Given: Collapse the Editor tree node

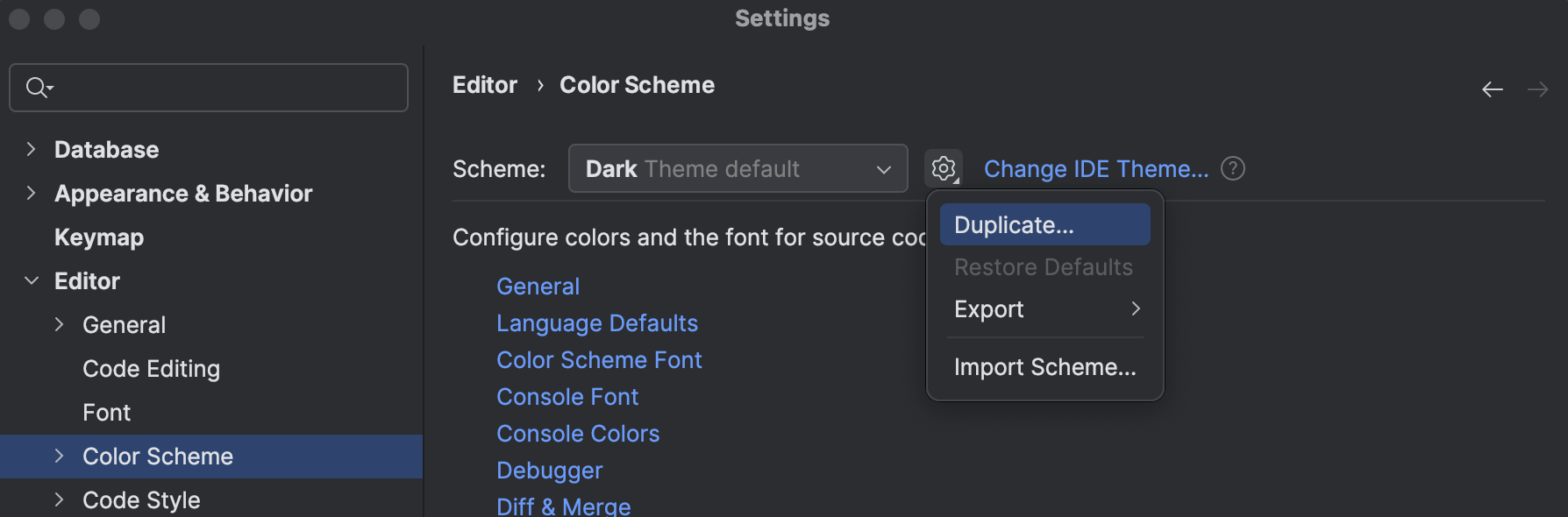Looking at the screenshot, I should (x=32, y=280).
